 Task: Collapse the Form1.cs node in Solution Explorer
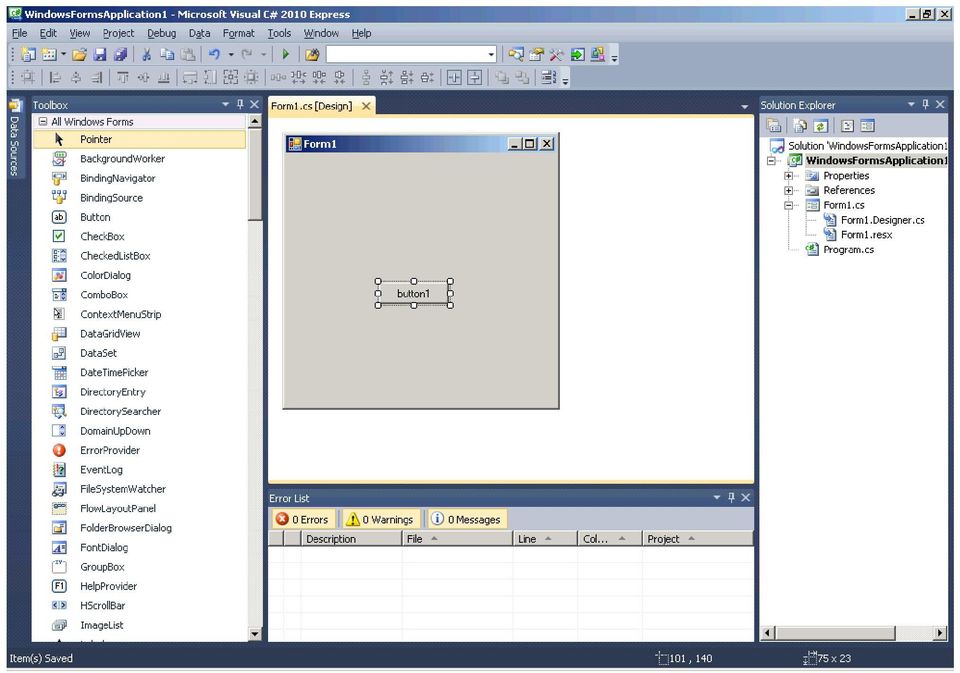pyautogui.click(x=789, y=205)
